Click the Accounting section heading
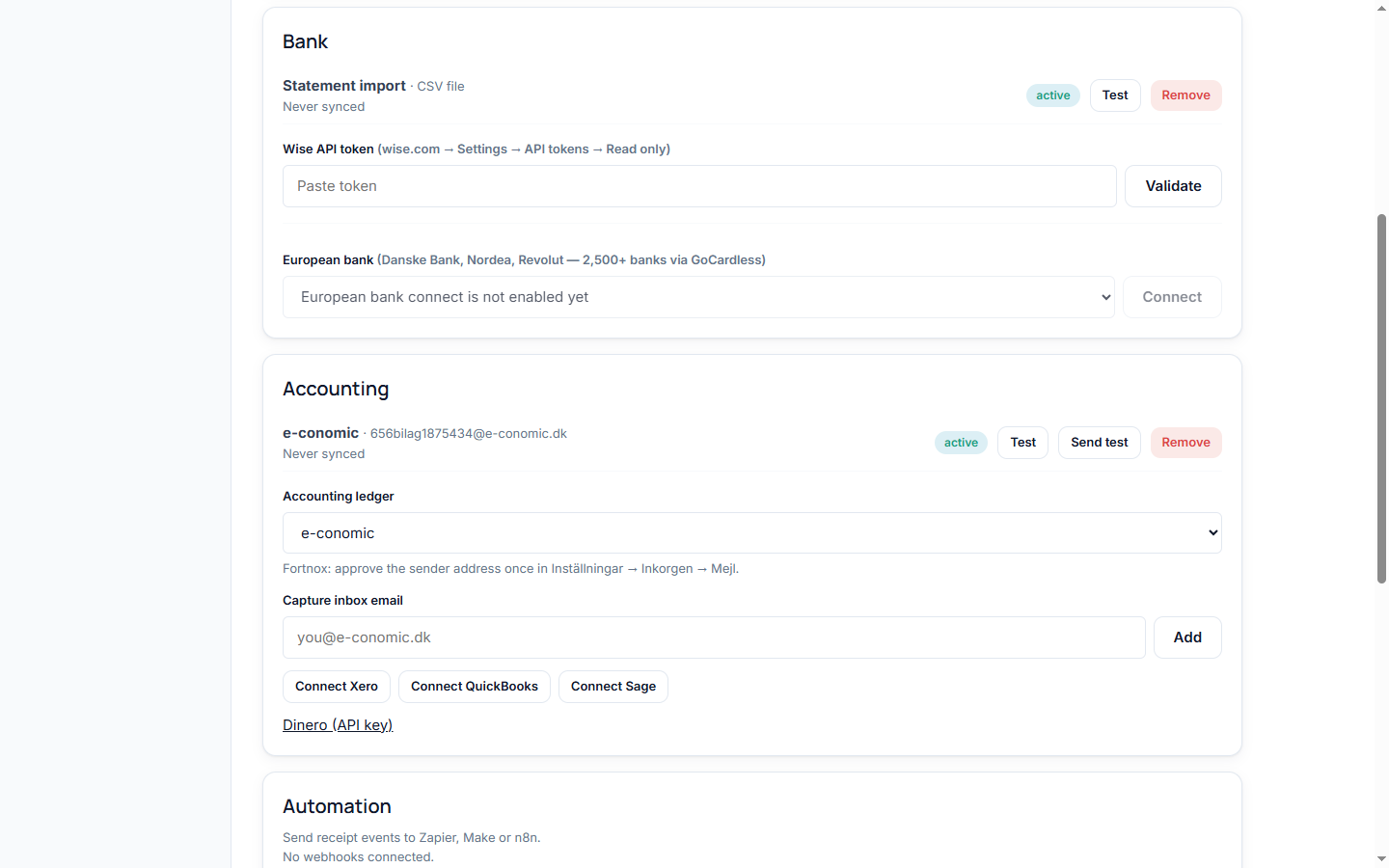 click(x=336, y=389)
